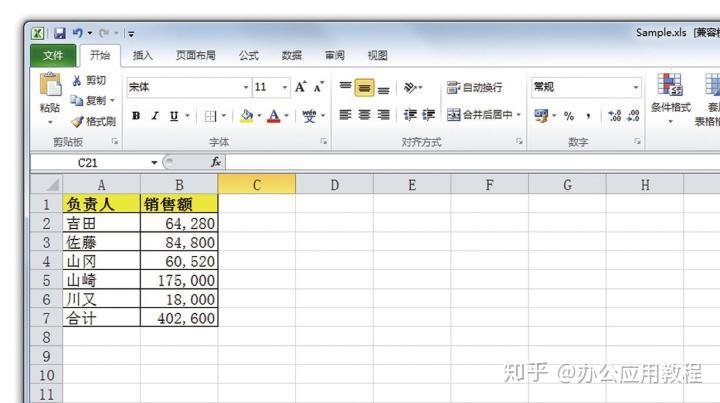
Task: Click the center horizontal alignment icon
Action: [x=364, y=115]
